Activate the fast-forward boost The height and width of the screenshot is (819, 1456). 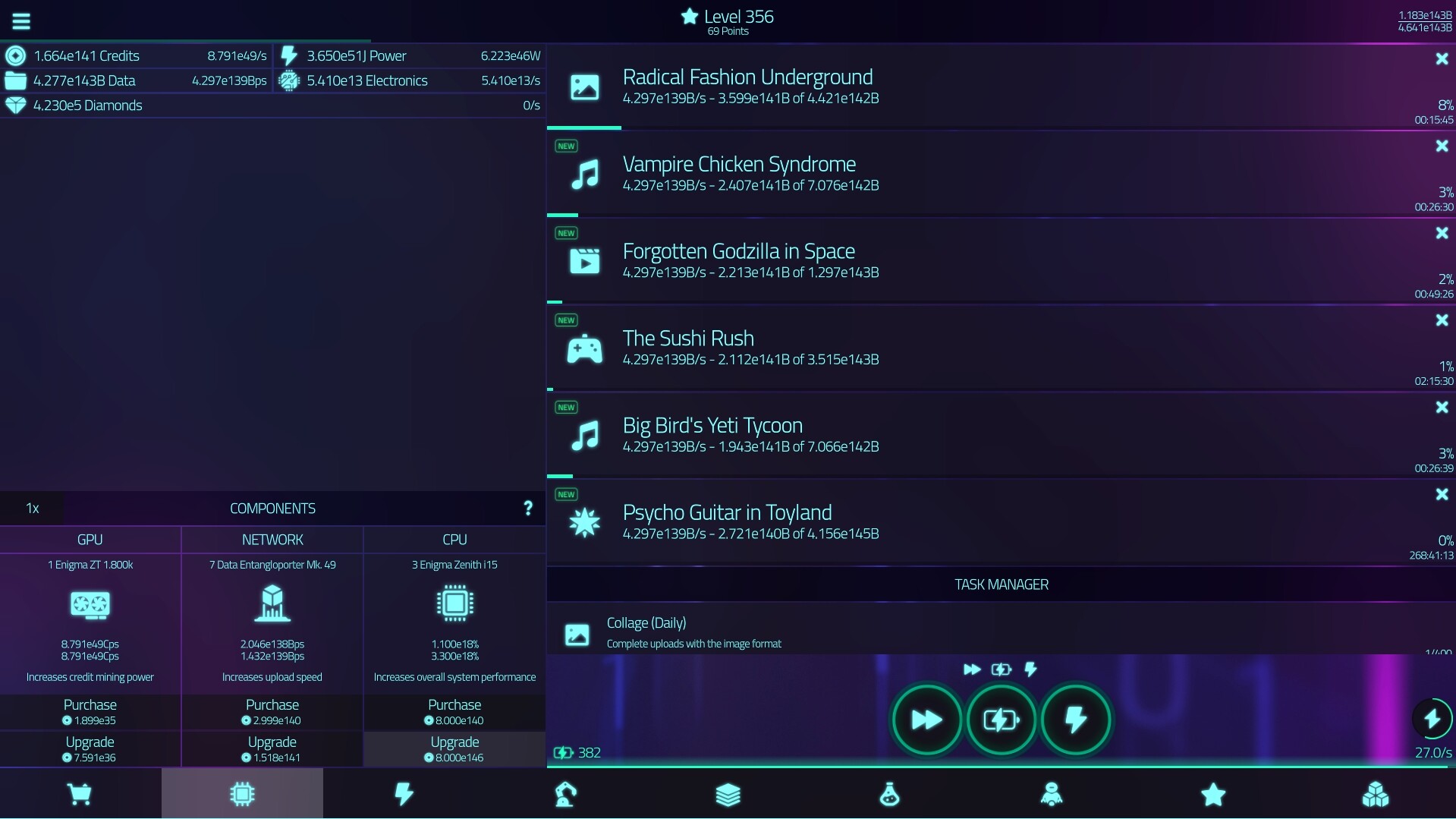926,720
